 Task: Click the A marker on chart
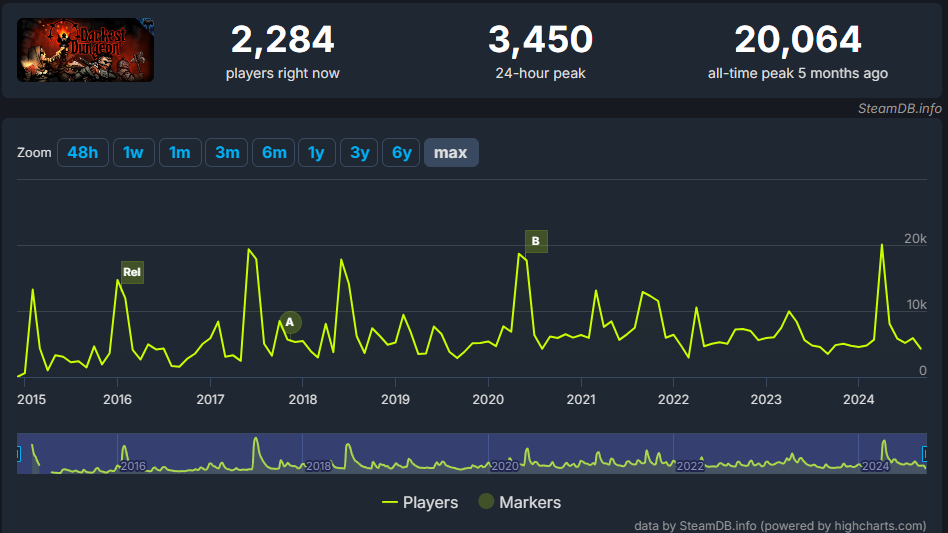290,322
